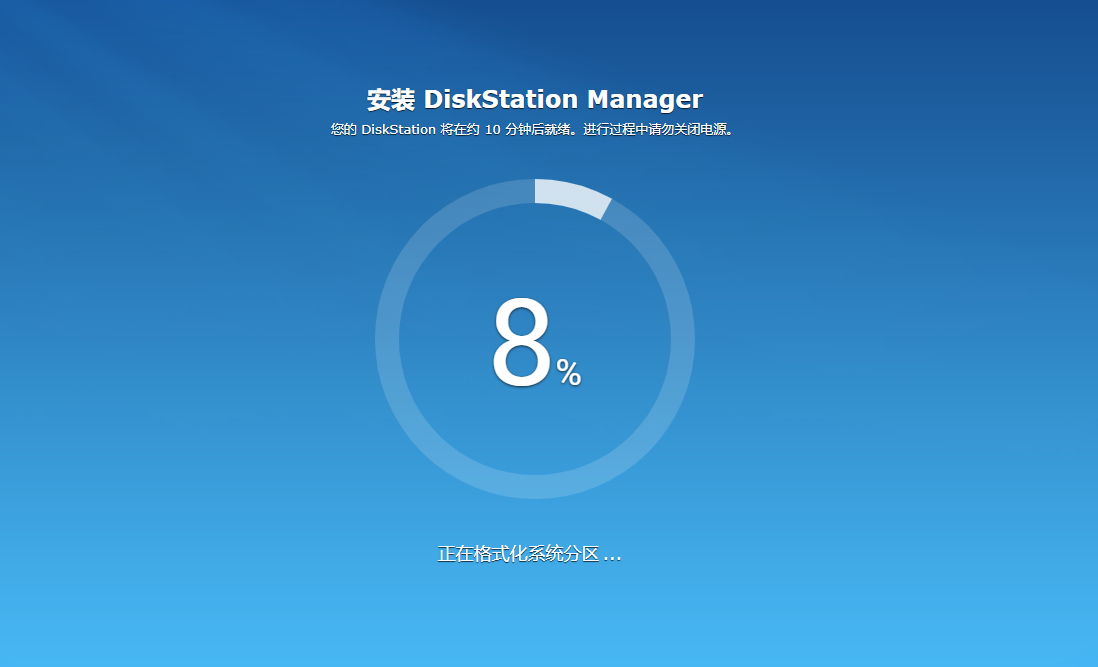Image resolution: width=1098 pixels, height=667 pixels.
Task: Click the filled segment of the progress ring
Action: 570,196
